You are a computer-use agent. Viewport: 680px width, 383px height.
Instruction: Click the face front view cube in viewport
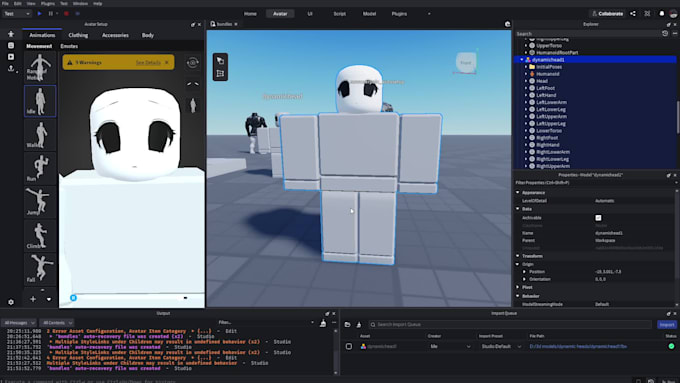pyautogui.click(x=465, y=63)
